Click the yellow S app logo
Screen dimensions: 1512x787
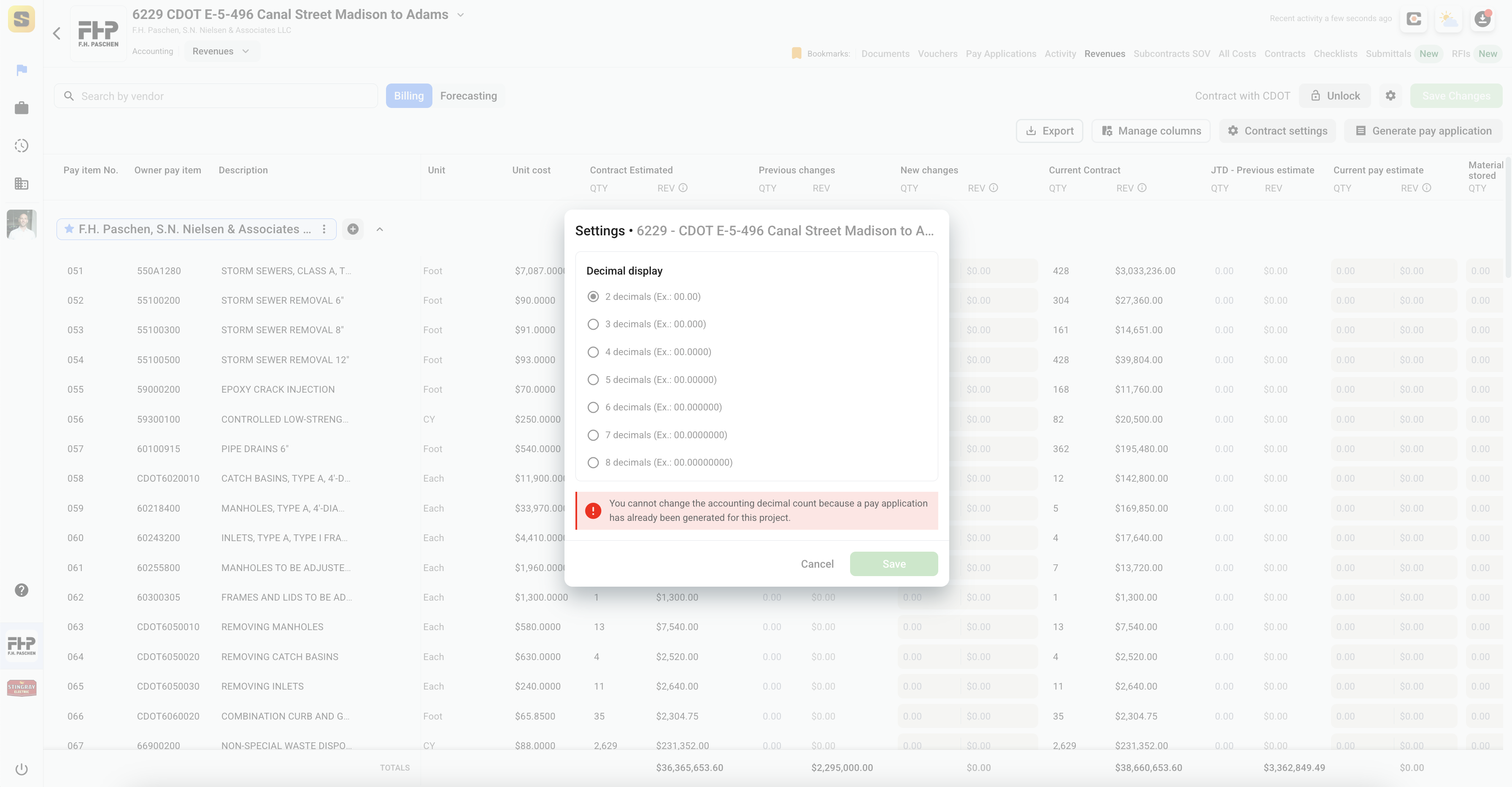(x=22, y=19)
